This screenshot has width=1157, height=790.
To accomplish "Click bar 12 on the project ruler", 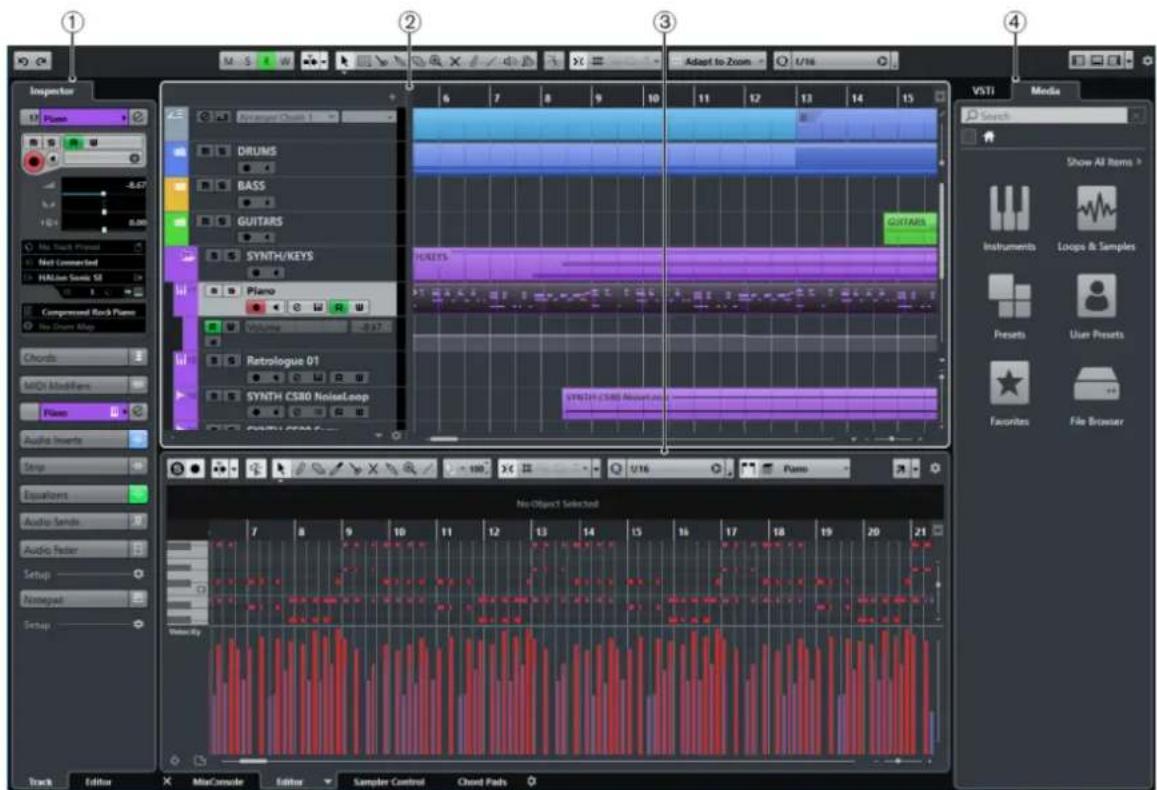I will pyautogui.click(x=755, y=98).
